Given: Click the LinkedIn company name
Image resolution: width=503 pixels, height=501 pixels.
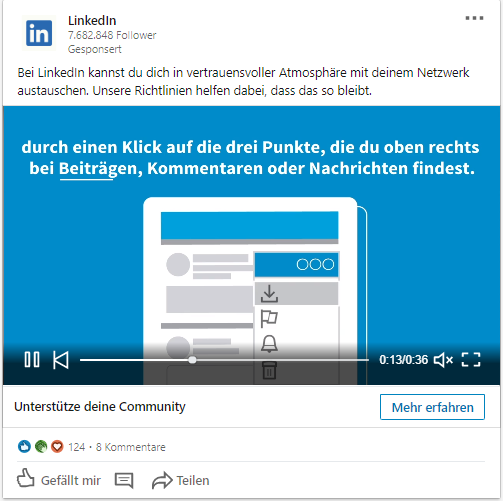Looking at the screenshot, I should [x=92, y=21].
